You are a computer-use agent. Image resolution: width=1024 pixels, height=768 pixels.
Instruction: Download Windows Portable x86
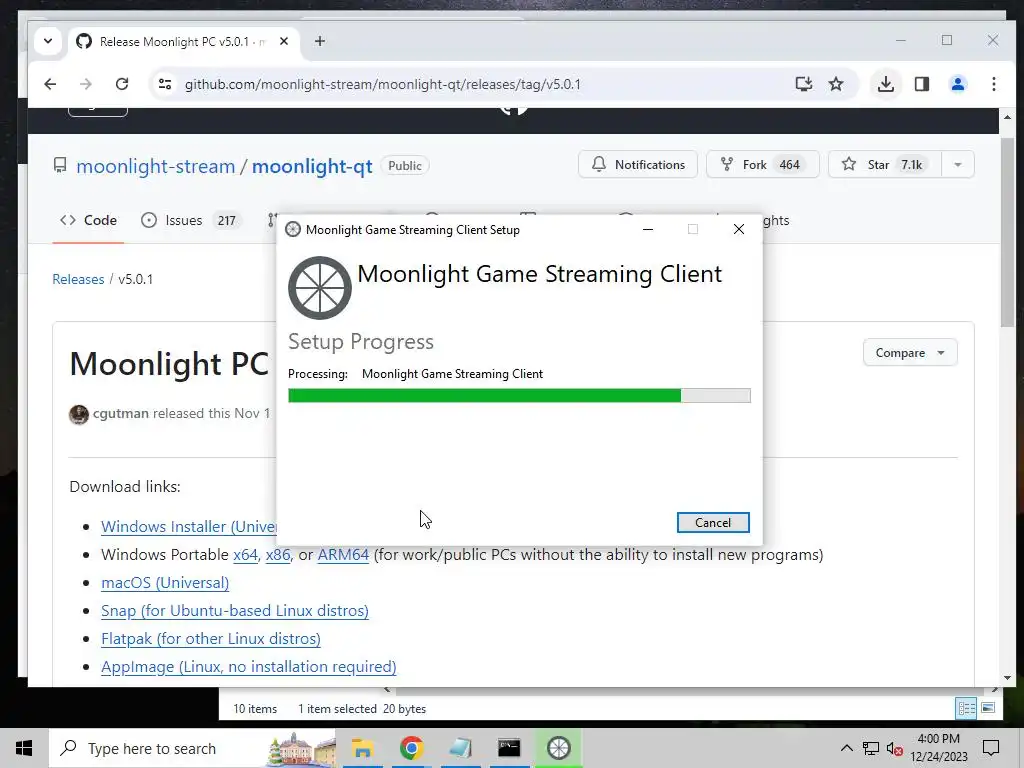coord(278,554)
